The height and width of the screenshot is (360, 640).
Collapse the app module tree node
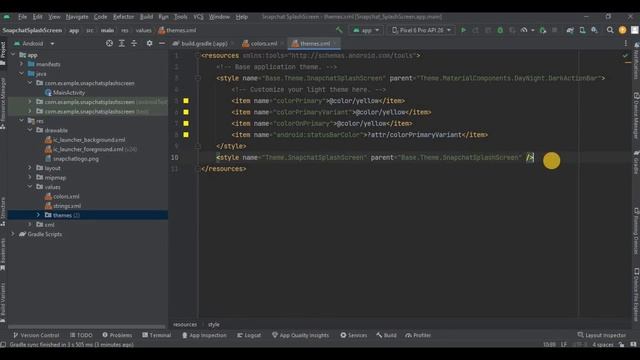point(13,55)
